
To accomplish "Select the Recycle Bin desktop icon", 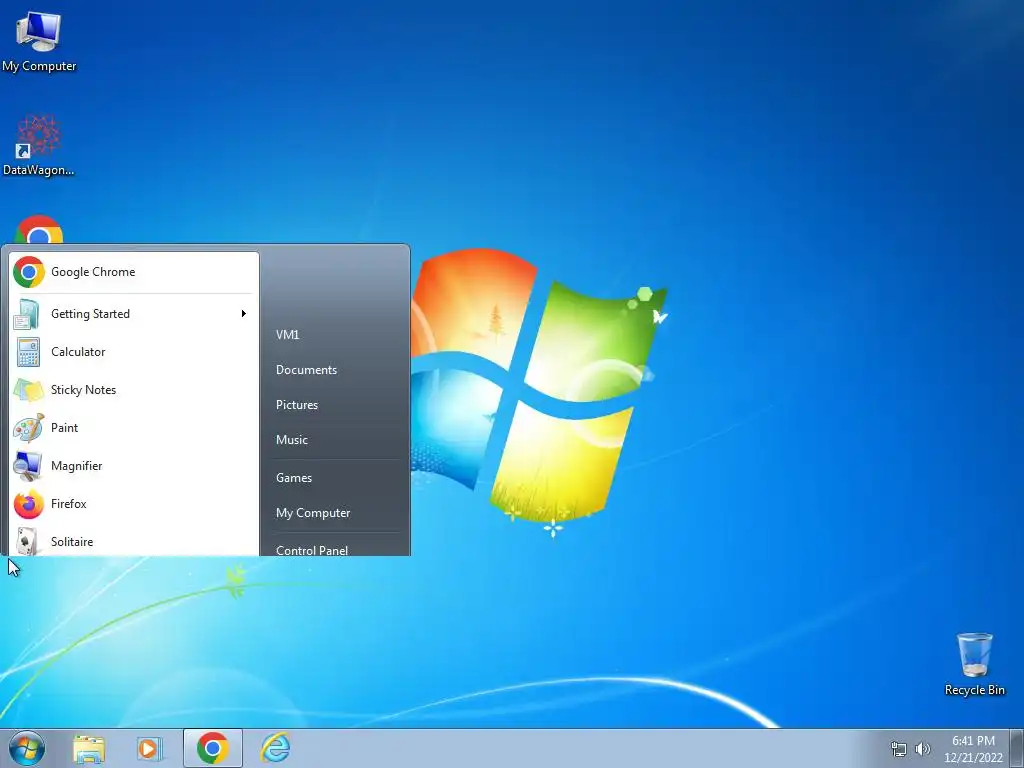I will point(974,664).
